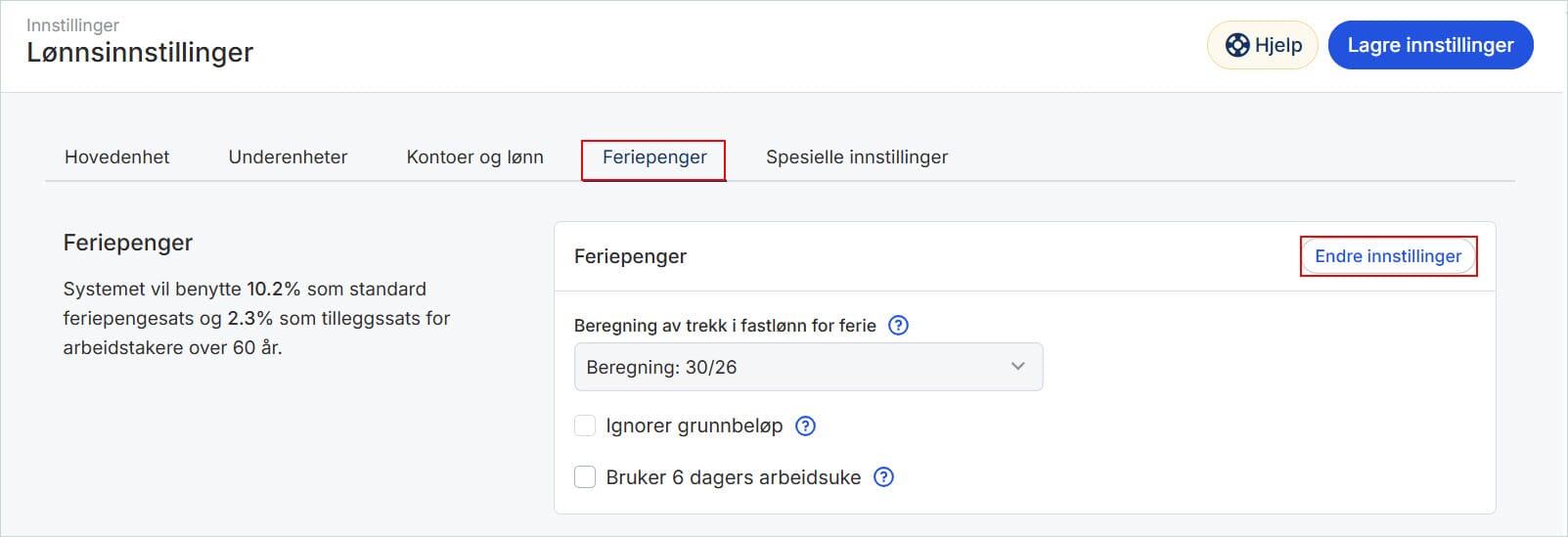Click the Hjelp button label
1568x537 pixels.
pyautogui.click(x=1278, y=45)
